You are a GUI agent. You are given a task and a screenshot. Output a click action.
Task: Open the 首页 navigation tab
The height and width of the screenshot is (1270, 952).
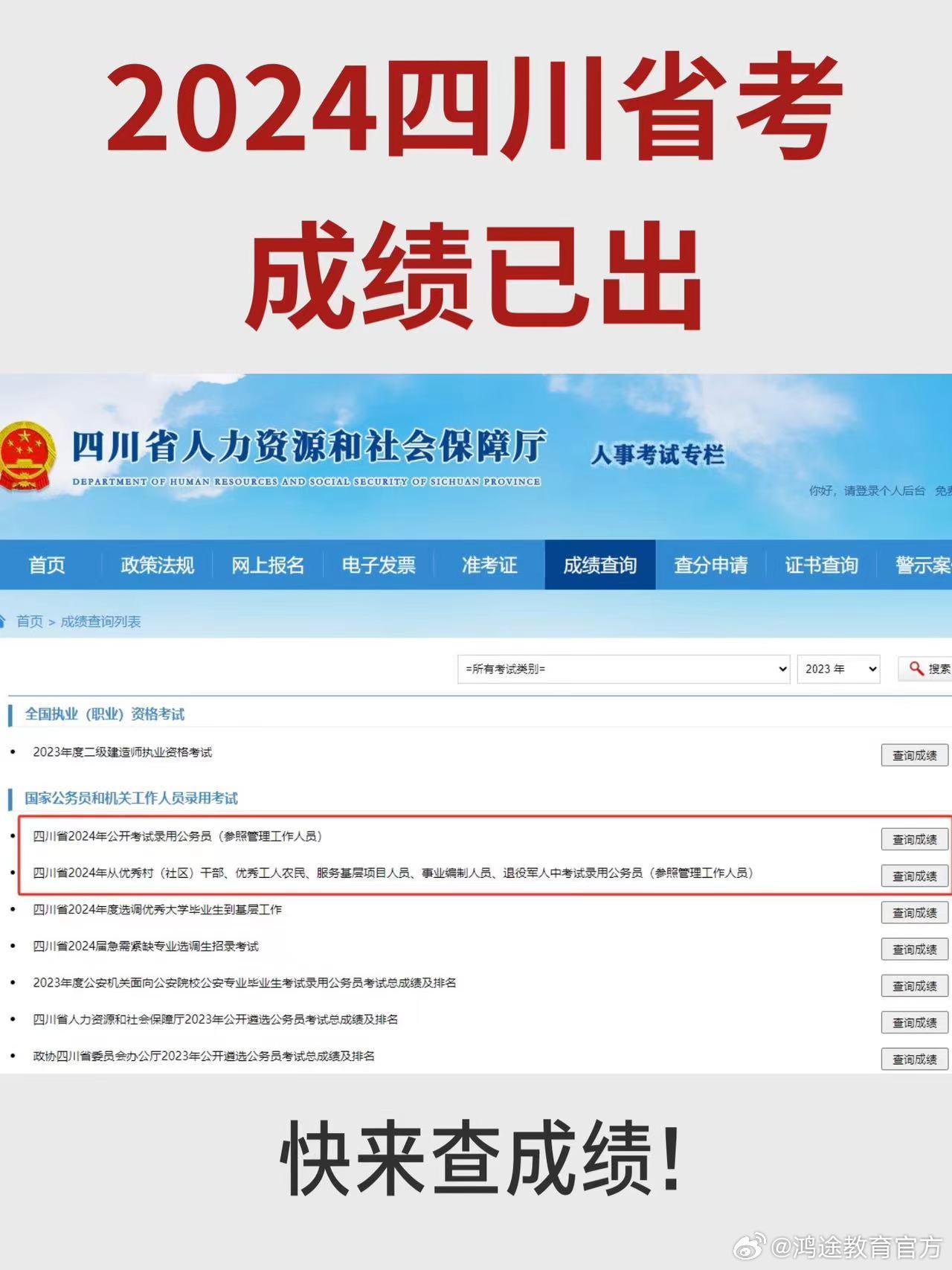pyautogui.click(x=47, y=565)
